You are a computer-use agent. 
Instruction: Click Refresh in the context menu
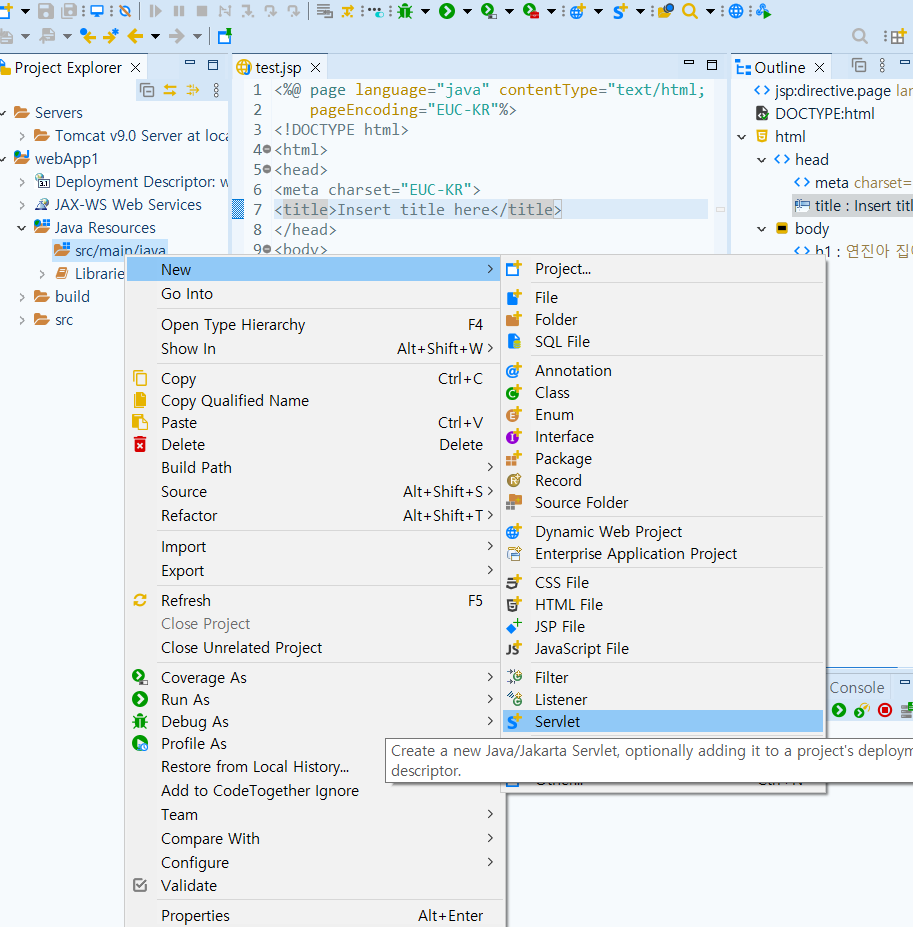pyautogui.click(x=314, y=601)
